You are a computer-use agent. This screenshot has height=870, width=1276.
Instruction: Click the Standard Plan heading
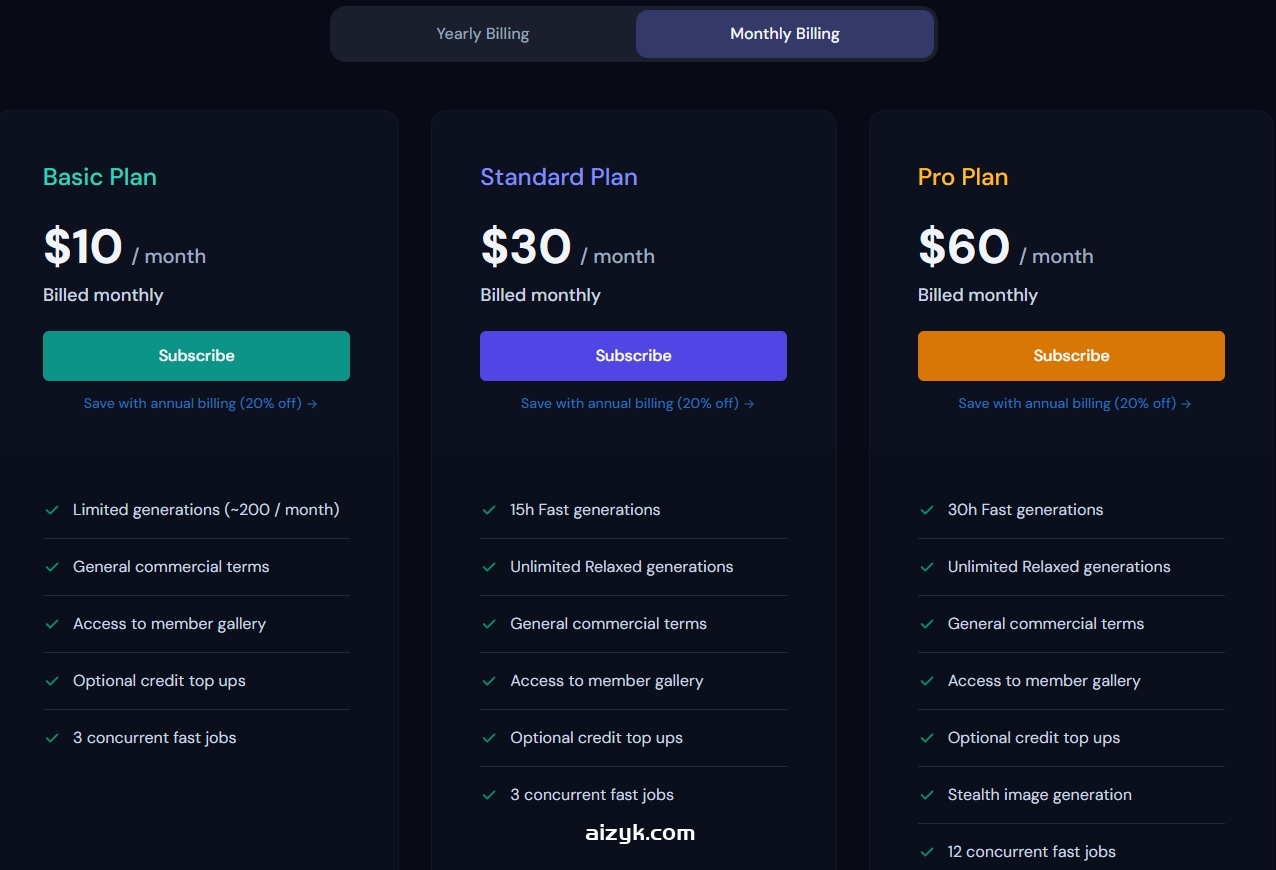559,177
